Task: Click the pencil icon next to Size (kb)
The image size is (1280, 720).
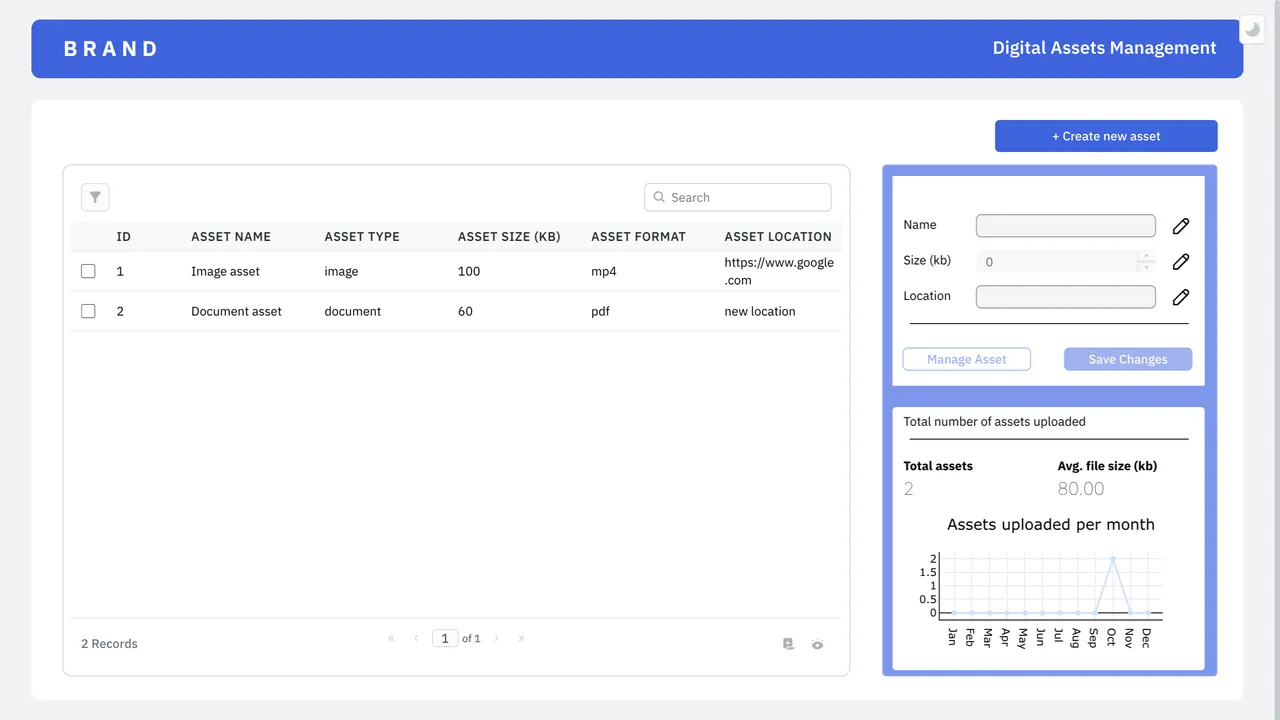Action: coord(1181,261)
